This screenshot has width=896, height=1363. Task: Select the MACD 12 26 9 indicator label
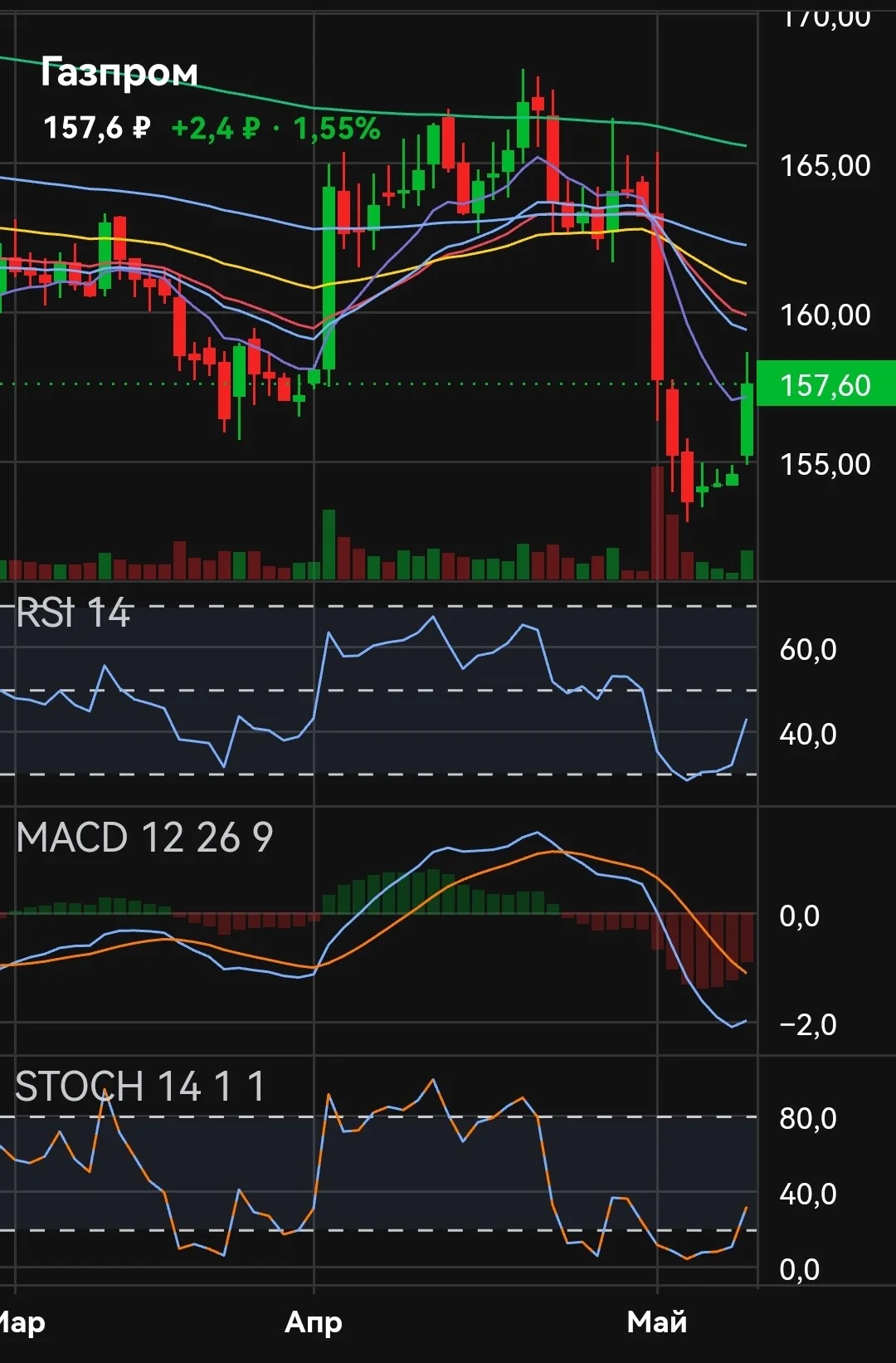point(144,838)
